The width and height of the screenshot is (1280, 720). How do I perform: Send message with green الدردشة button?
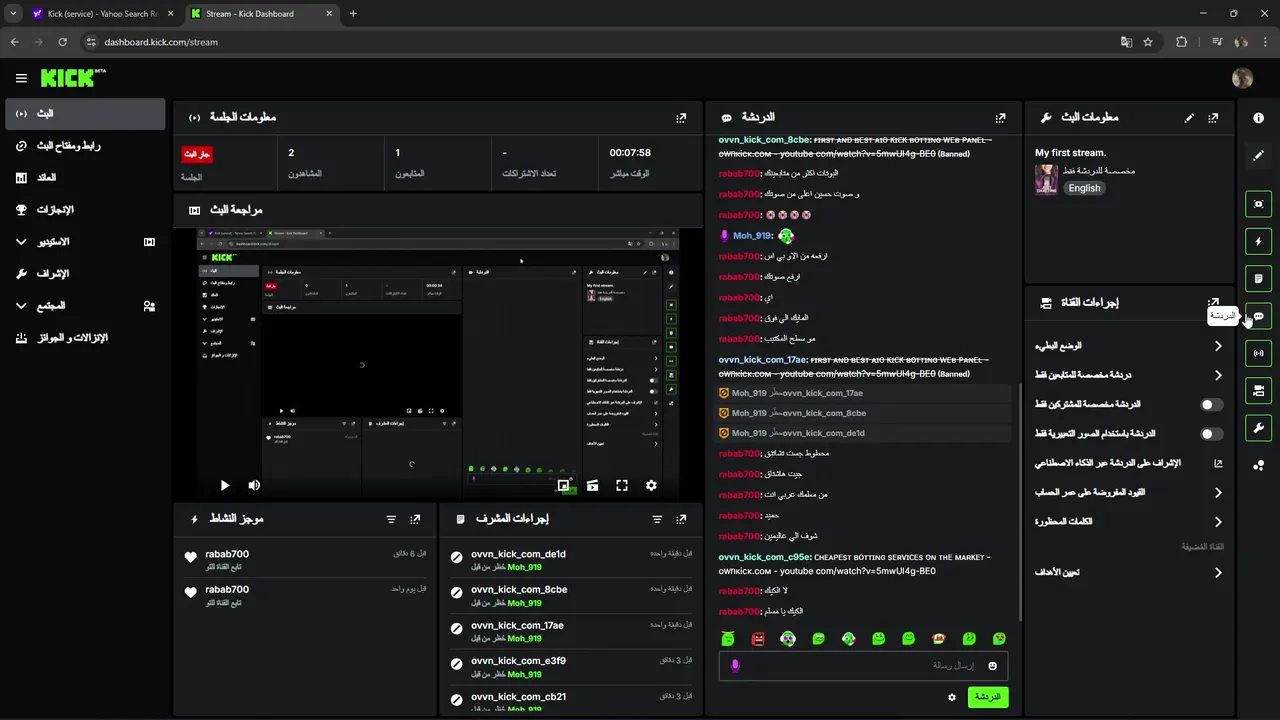coord(987,697)
